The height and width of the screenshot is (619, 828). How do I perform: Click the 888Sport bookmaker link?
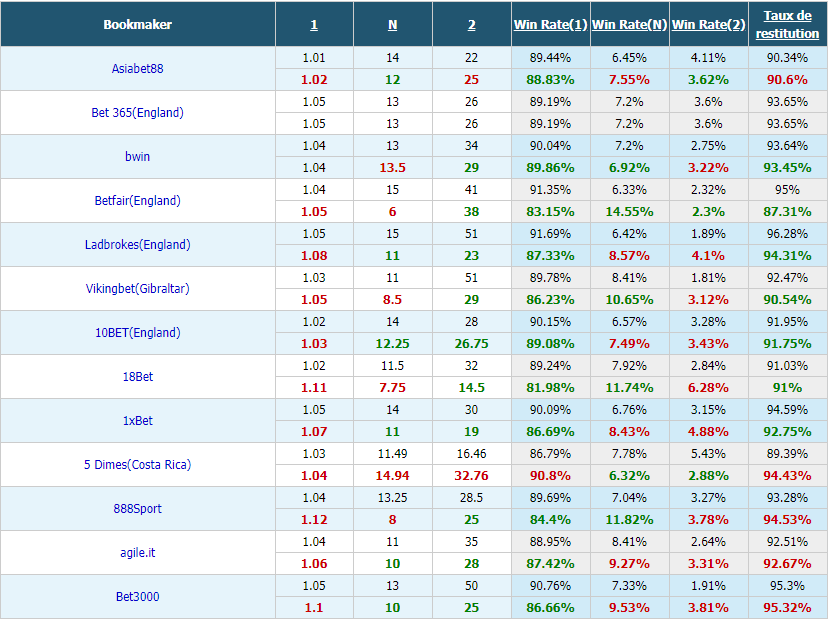point(137,509)
